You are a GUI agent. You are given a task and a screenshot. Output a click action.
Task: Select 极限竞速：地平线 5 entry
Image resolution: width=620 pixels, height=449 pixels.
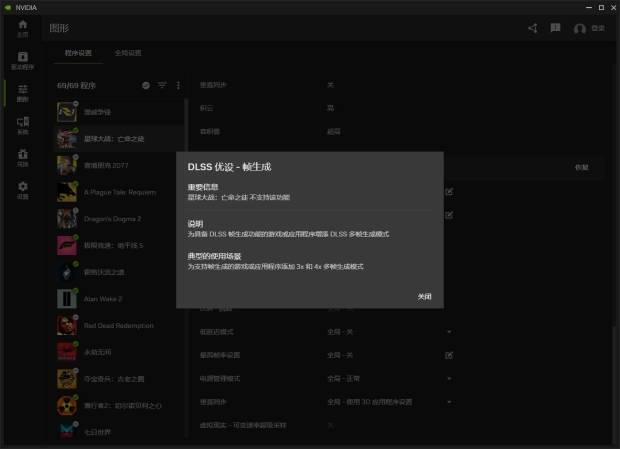pyautogui.click(x=119, y=245)
